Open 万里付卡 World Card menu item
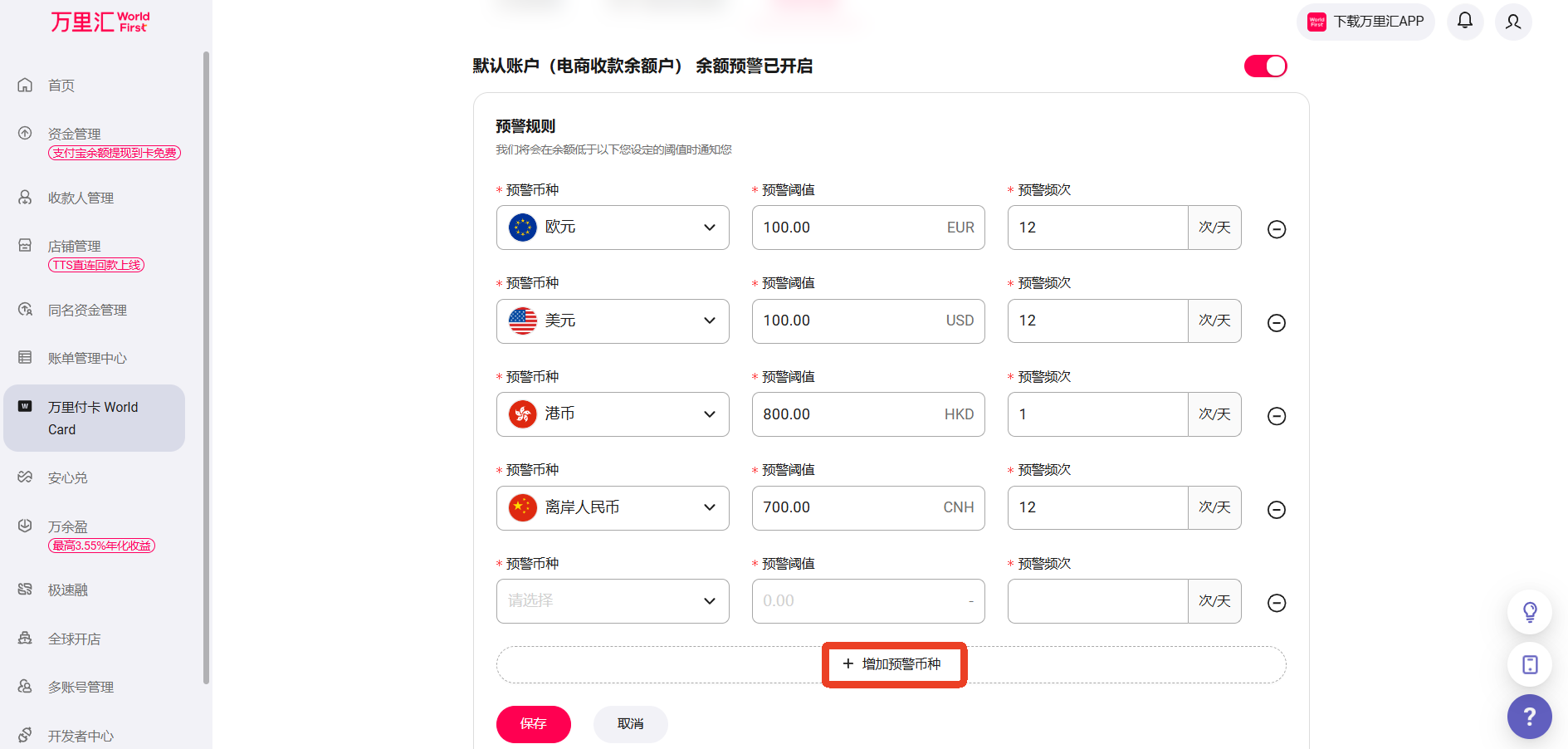This screenshot has height=749, width=1568. pyautogui.click(x=94, y=418)
